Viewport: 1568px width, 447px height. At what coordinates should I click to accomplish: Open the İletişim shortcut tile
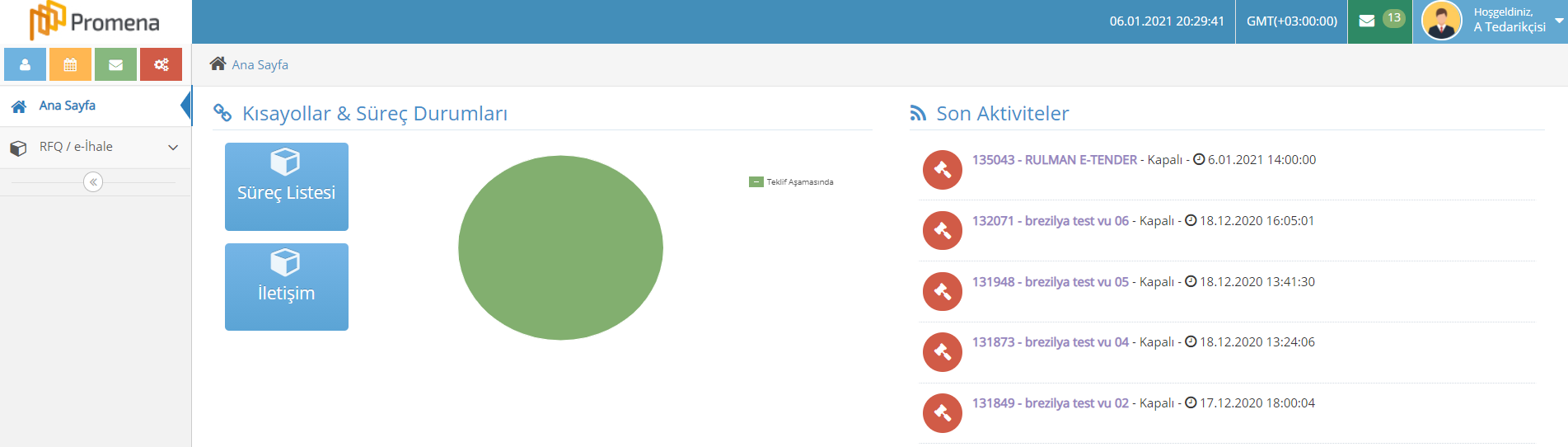(x=287, y=287)
